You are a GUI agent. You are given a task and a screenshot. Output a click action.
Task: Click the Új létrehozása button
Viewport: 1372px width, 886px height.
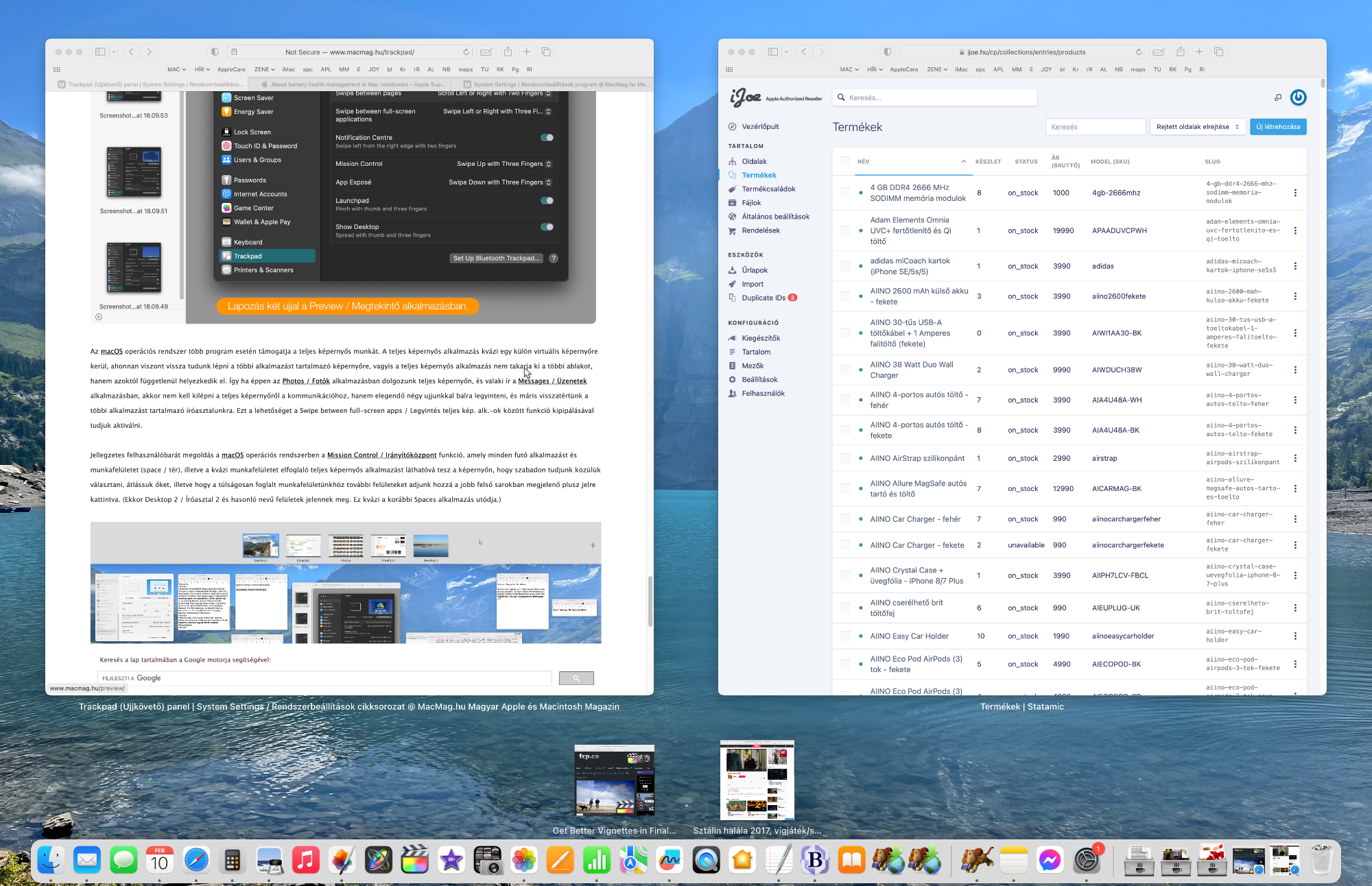pyautogui.click(x=1278, y=127)
